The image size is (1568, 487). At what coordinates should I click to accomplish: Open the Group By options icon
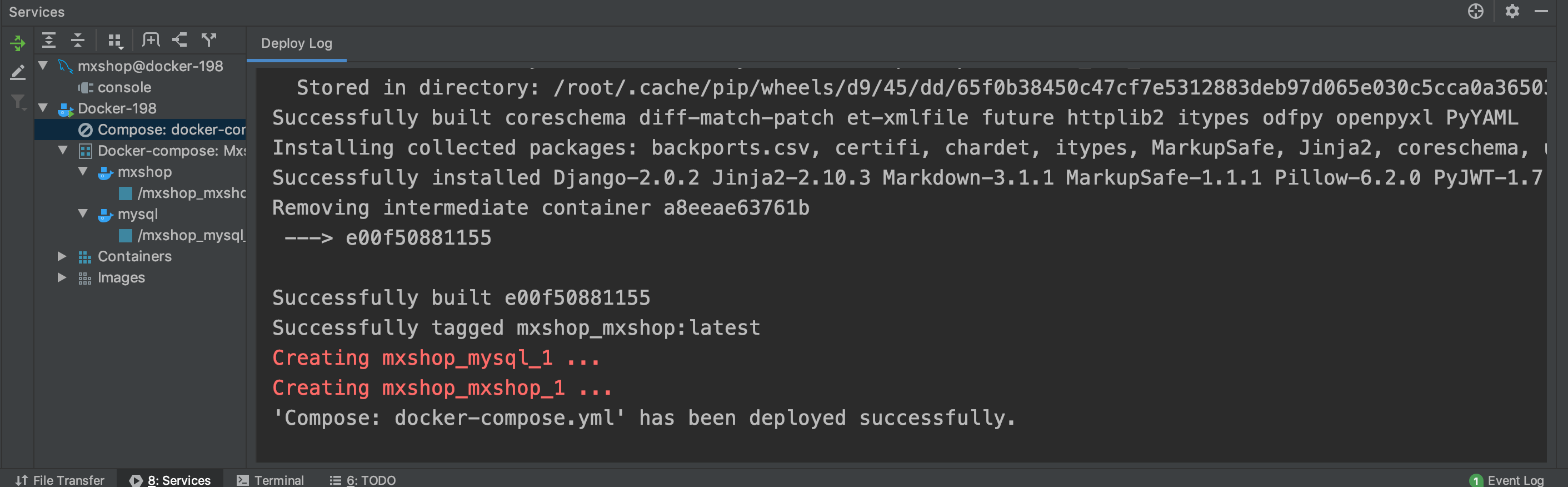click(x=115, y=41)
